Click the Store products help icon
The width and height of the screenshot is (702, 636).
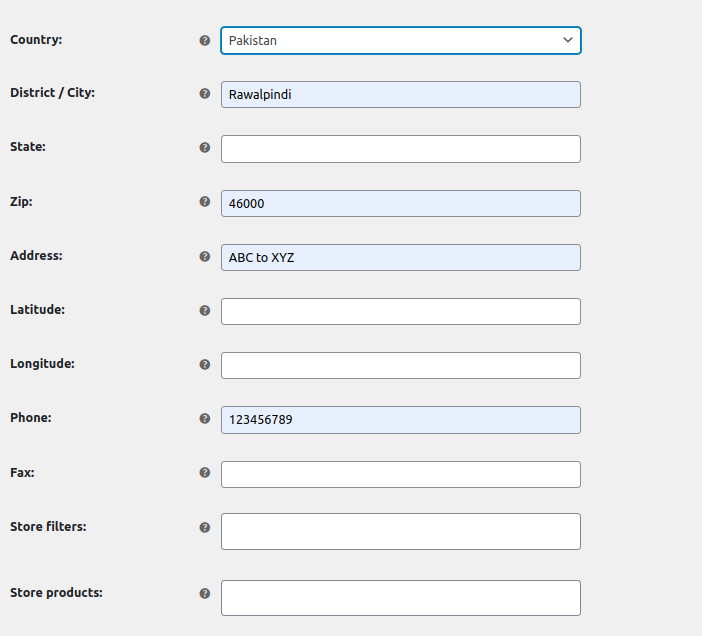tap(205, 593)
